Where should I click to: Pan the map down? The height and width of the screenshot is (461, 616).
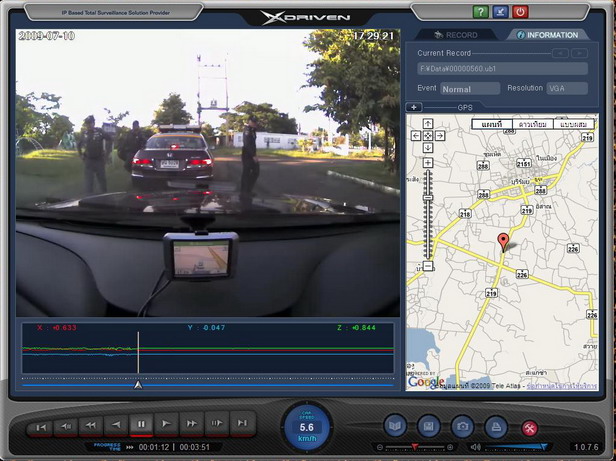click(428, 148)
